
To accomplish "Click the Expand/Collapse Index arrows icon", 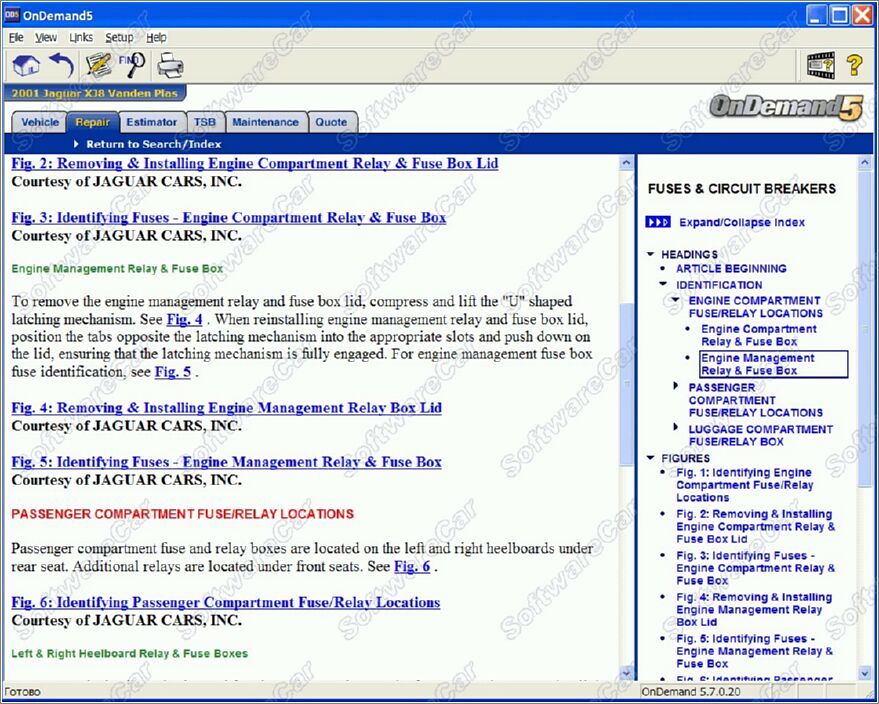I will click(x=657, y=222).
